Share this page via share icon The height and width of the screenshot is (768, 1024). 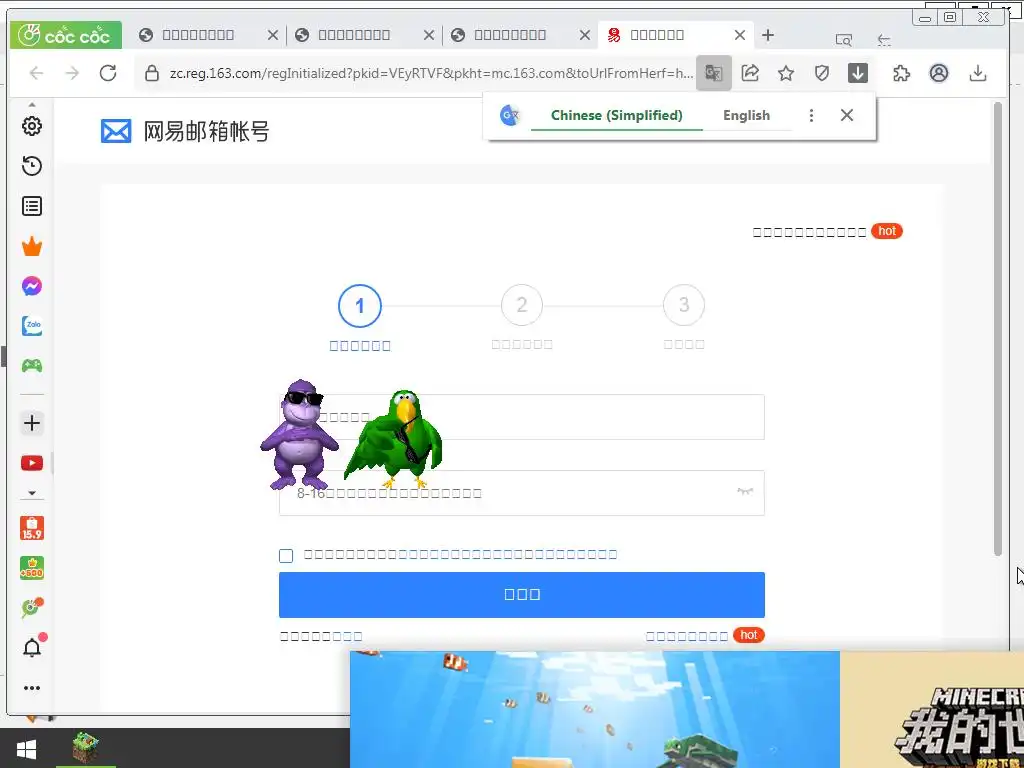coord(750,73)
